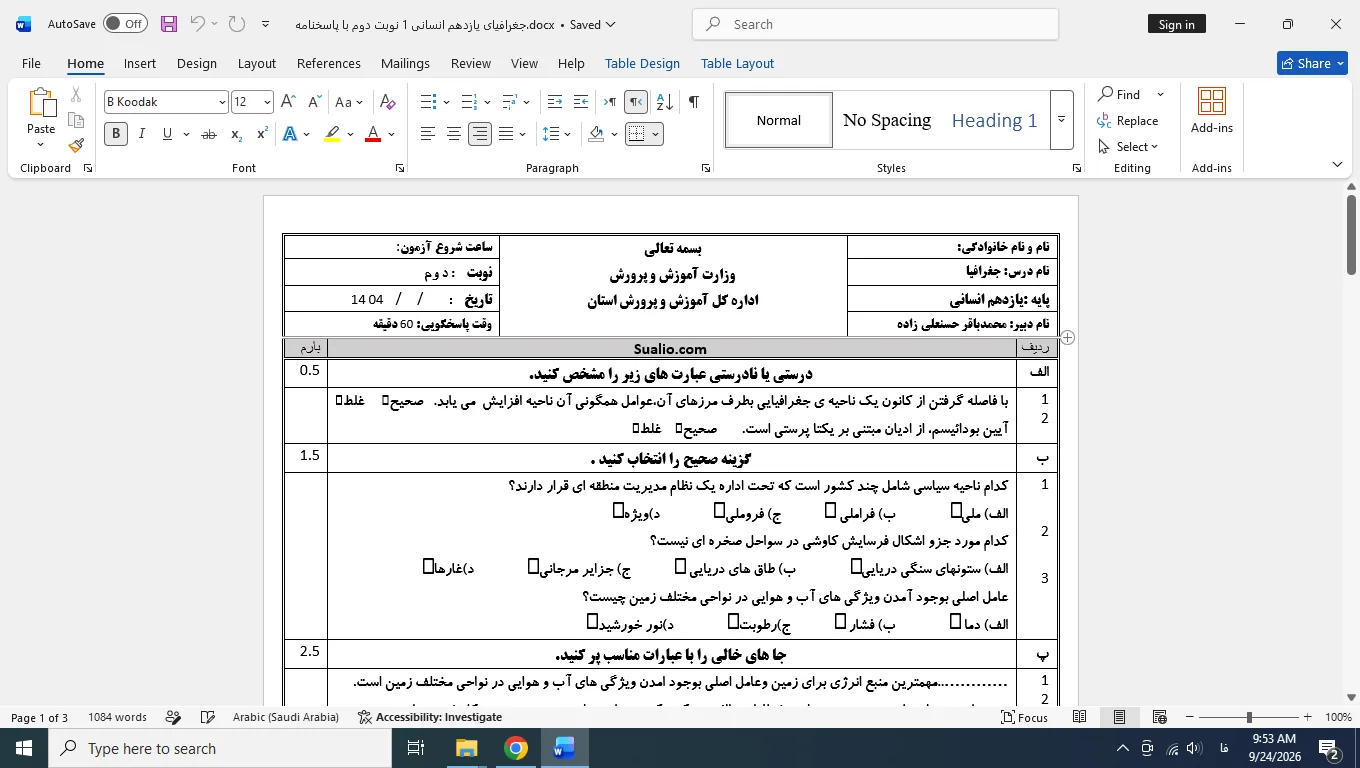
Task: Click Decrease Indent icon
Action: (x=555, y=102)
